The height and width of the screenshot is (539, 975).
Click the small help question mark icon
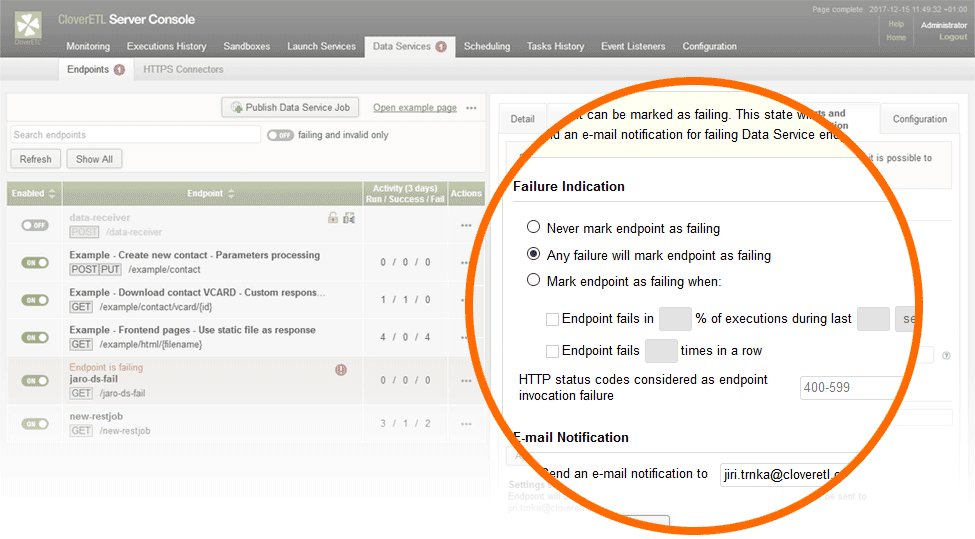tap(946, 356)
